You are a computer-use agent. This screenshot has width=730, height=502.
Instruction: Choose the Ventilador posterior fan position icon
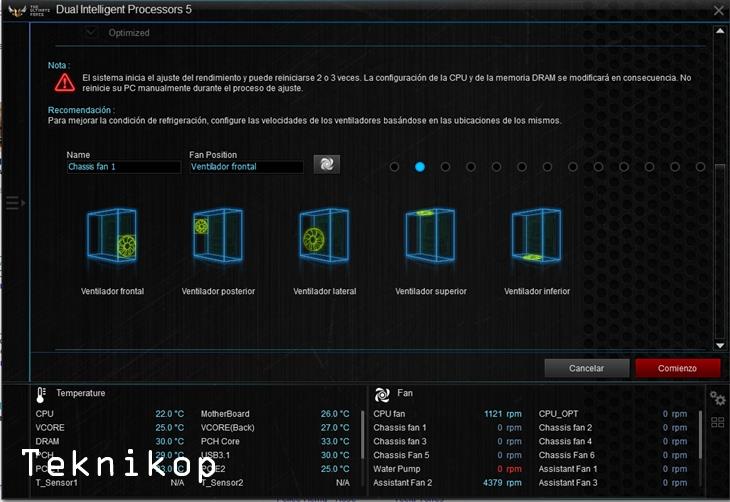pyautogui.click(x=217, y=237)
